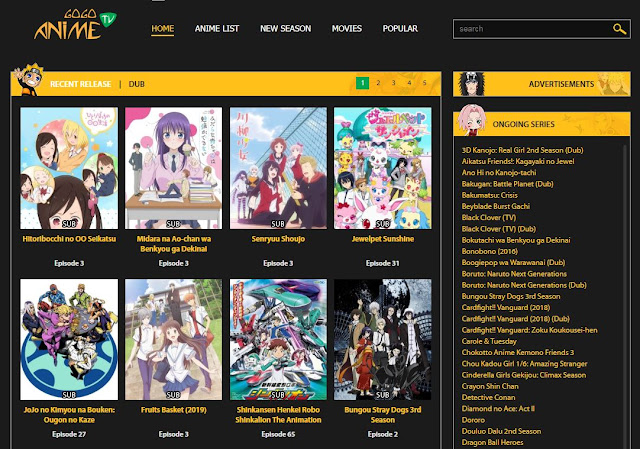Image resolution: width=640 pixels, height=449 pixels.
Task: Open the Jewelpet Sunshine poster image
Action: click(382, 168)
